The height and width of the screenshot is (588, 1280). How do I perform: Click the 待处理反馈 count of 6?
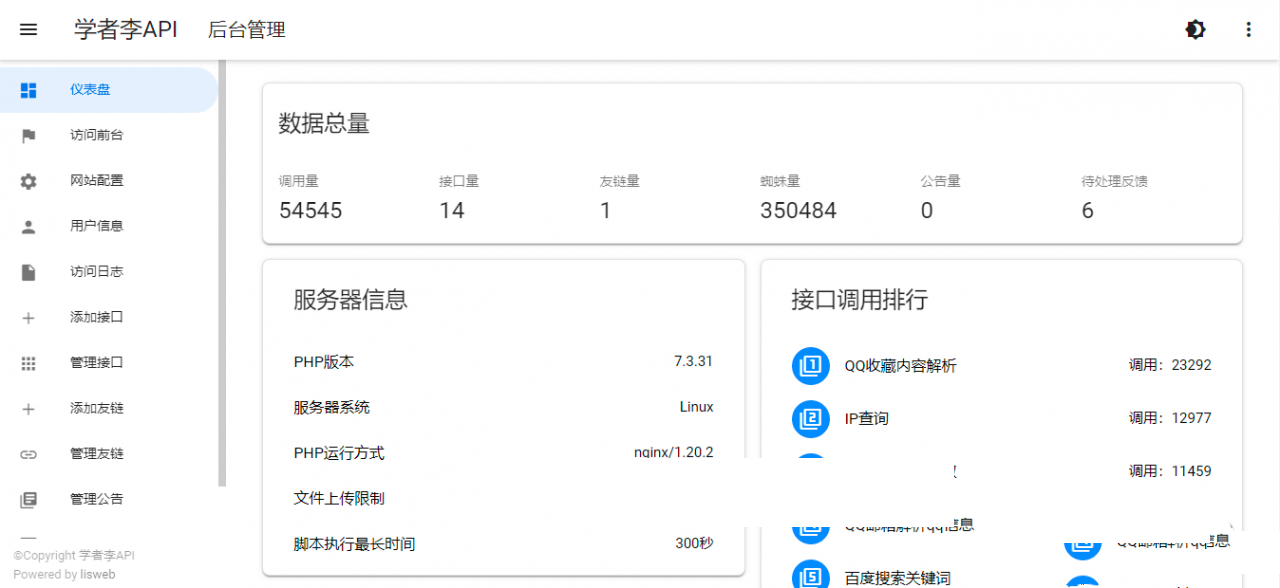pyautogui.click(x=1087, y=210)
